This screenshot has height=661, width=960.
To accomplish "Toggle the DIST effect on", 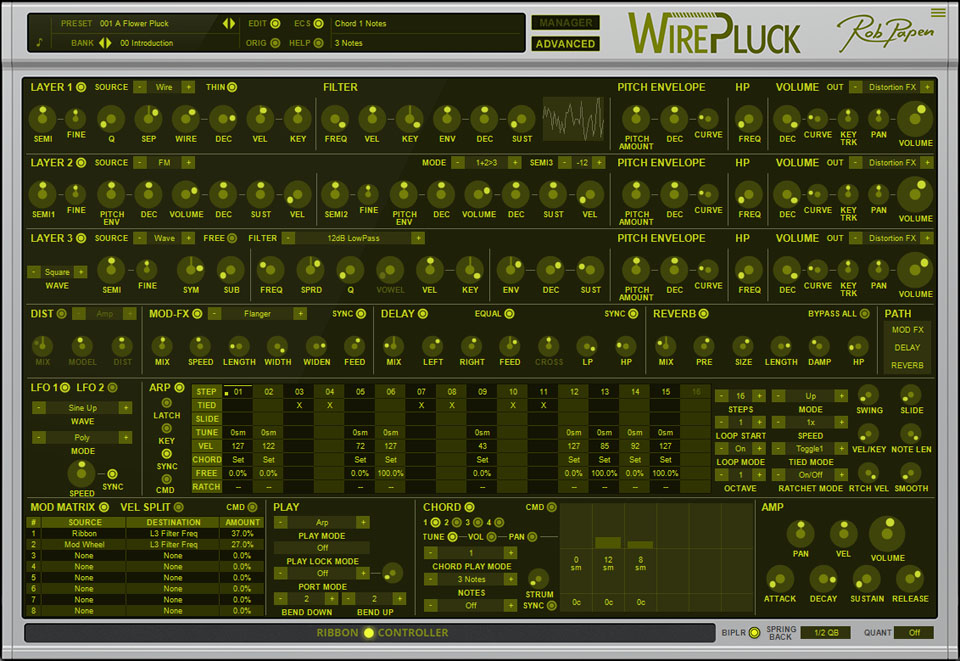I will pyautogui.click(x=61, y=313).
